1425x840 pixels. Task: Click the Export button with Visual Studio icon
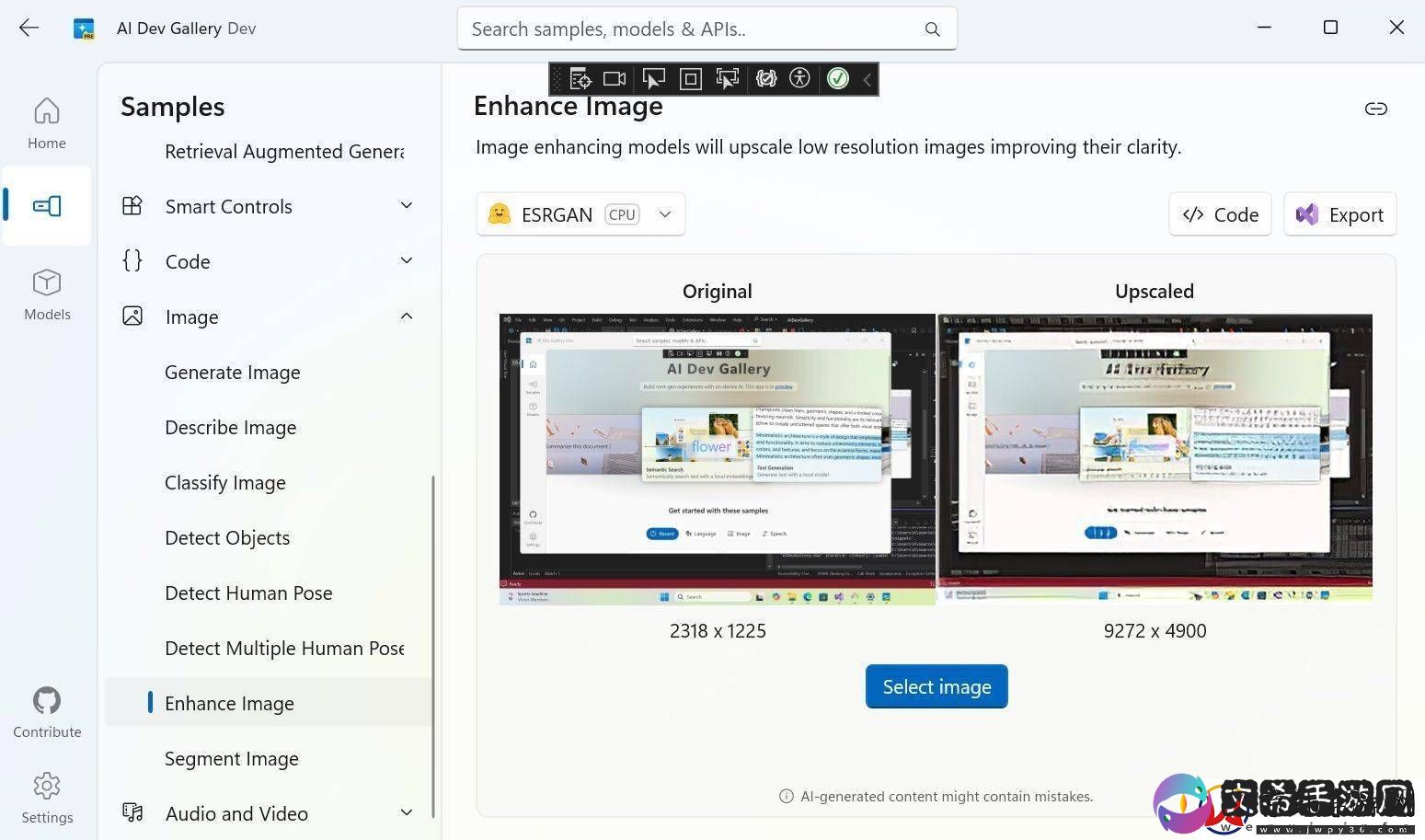(x=1340, y=214)
